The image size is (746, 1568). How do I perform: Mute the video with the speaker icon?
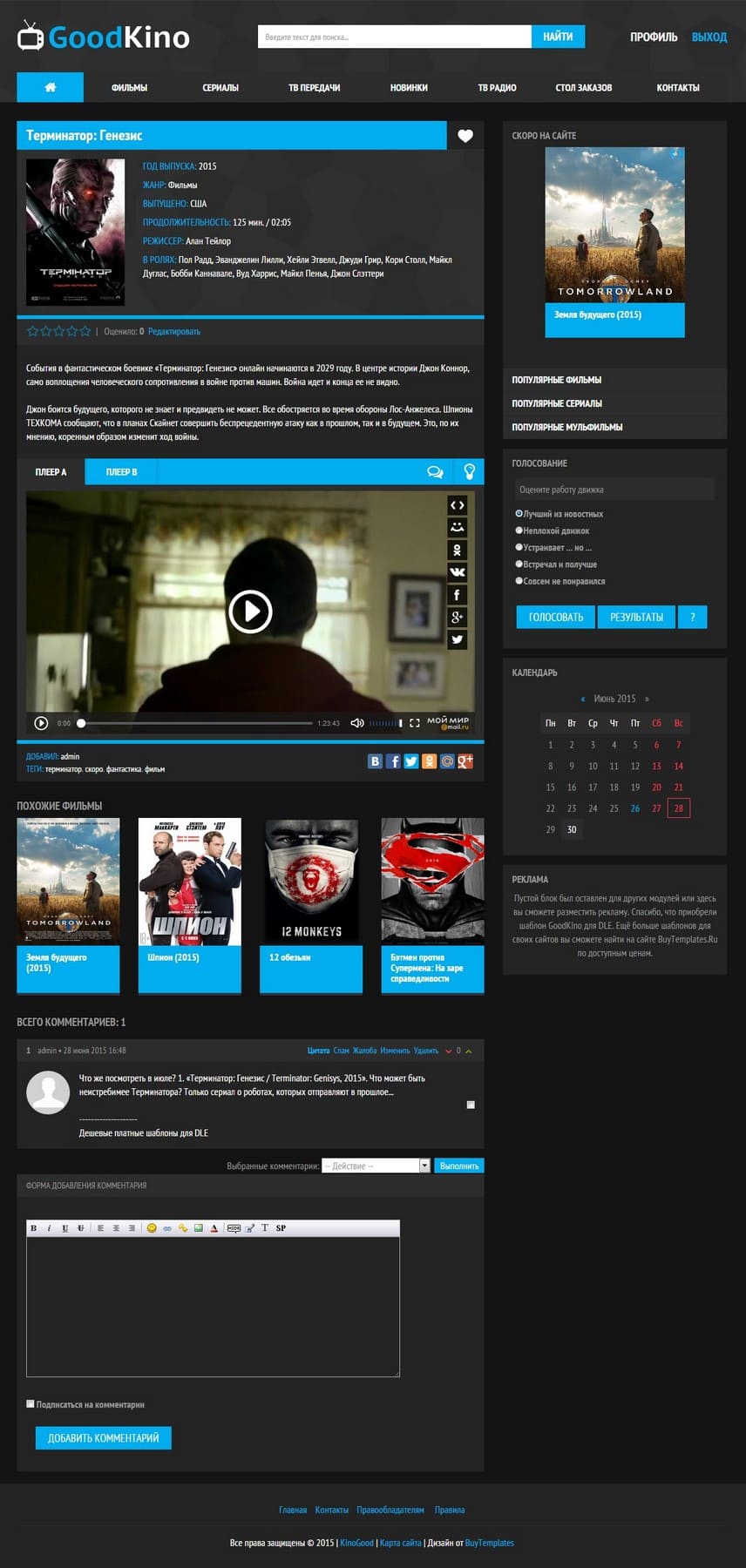point(356,723)
